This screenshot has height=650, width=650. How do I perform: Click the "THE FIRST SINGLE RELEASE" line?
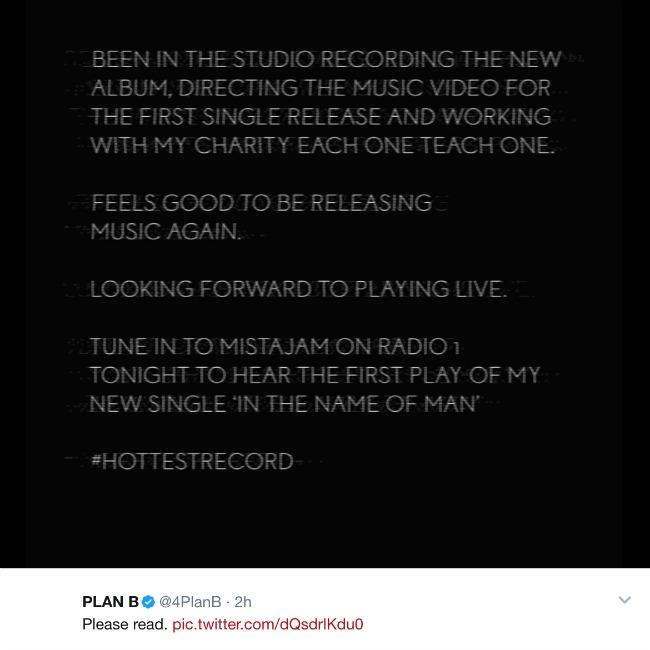click(237, 117)
